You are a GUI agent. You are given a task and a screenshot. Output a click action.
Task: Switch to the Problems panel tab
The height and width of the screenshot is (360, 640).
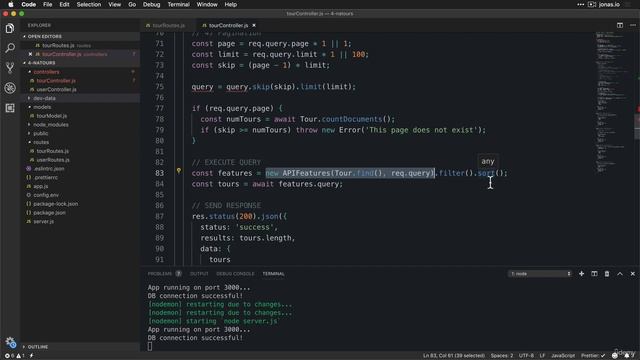[160, 273]
